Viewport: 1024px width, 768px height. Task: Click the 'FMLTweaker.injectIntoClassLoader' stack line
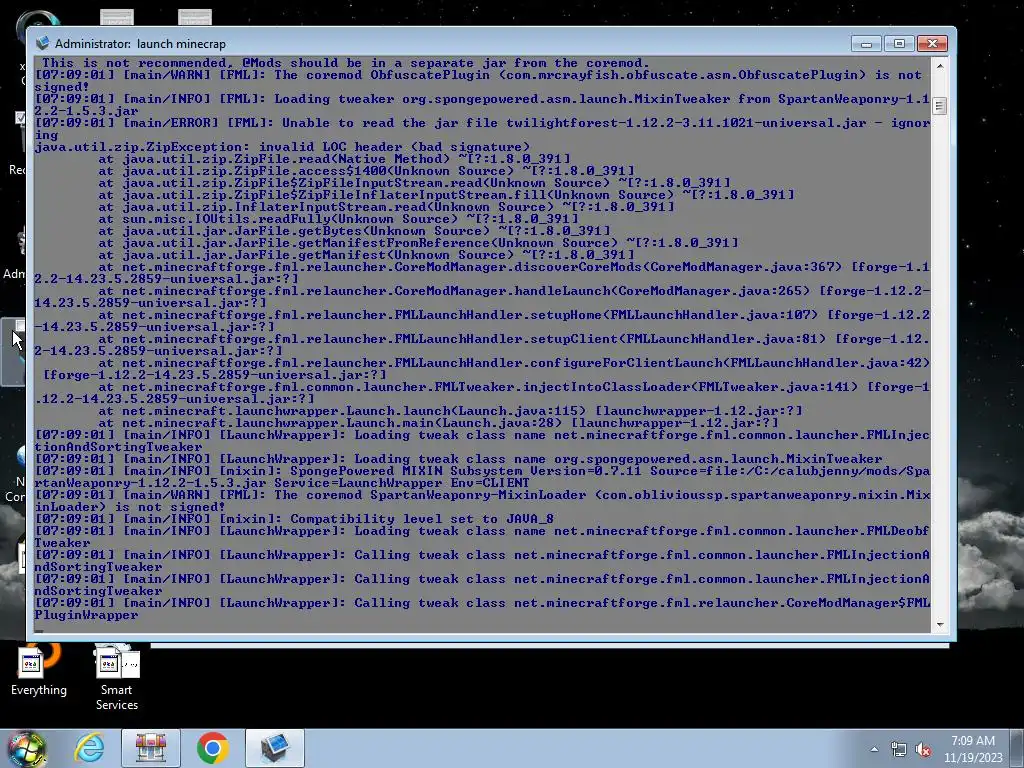[x=482, y=392]
